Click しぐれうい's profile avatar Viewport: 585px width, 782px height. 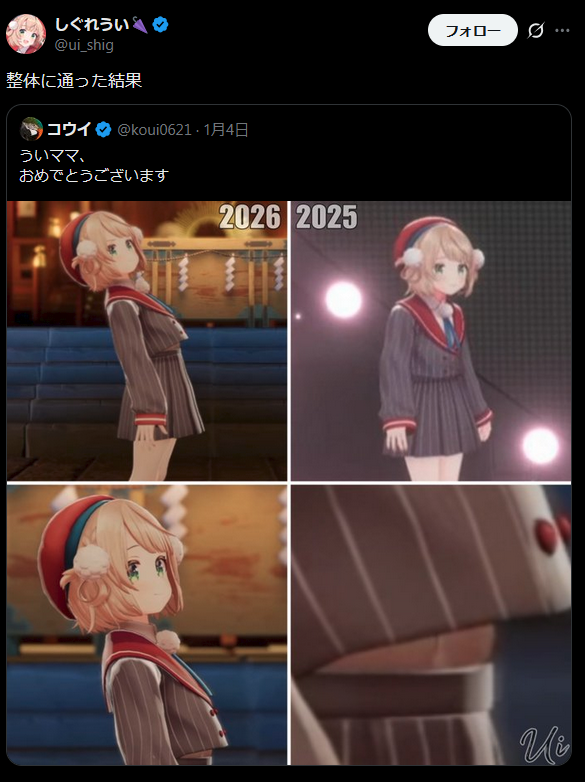26,33
